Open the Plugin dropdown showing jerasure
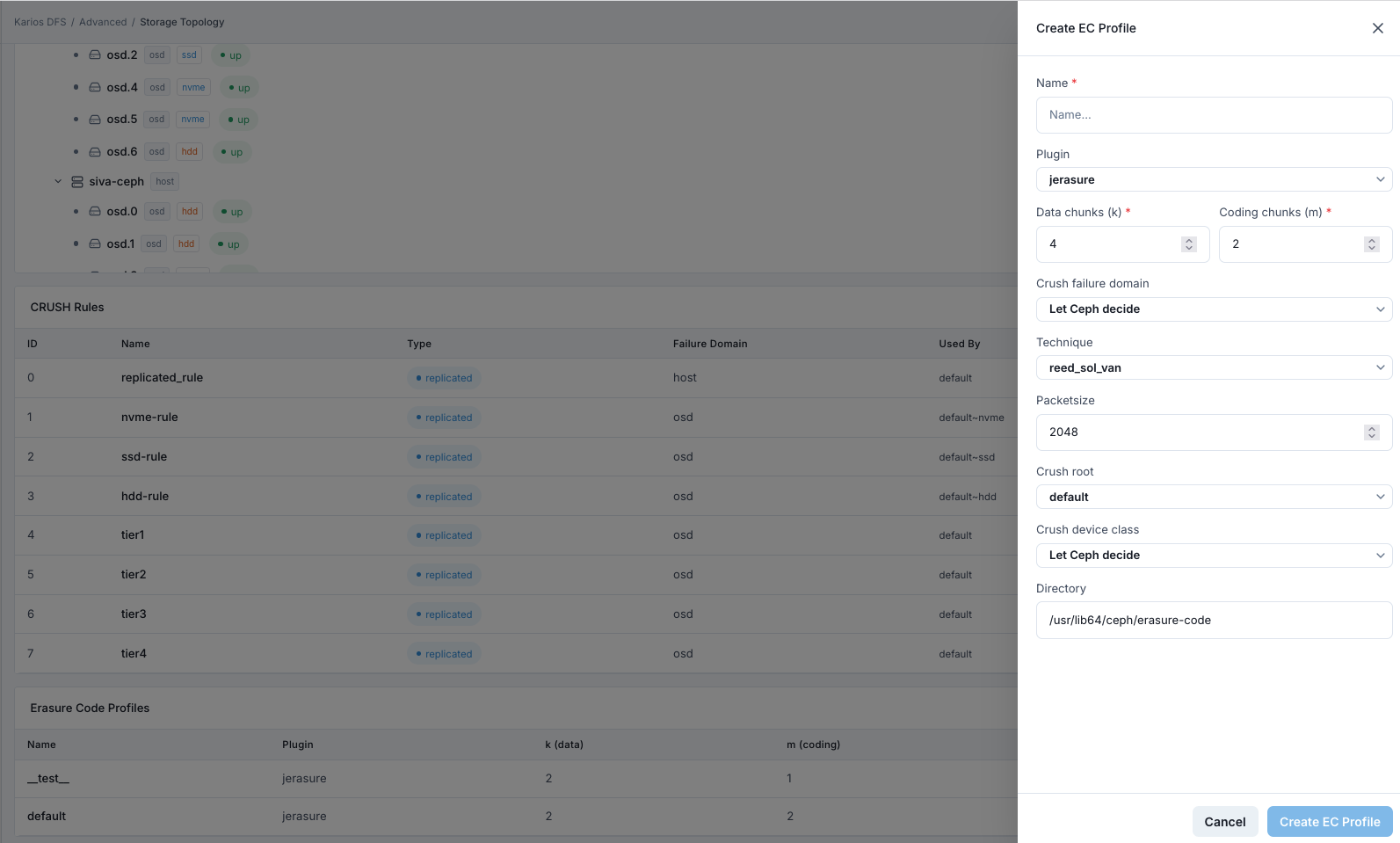Image resolution: width=1400 pixels, height=843 pixels. [x=1214, y=179]
